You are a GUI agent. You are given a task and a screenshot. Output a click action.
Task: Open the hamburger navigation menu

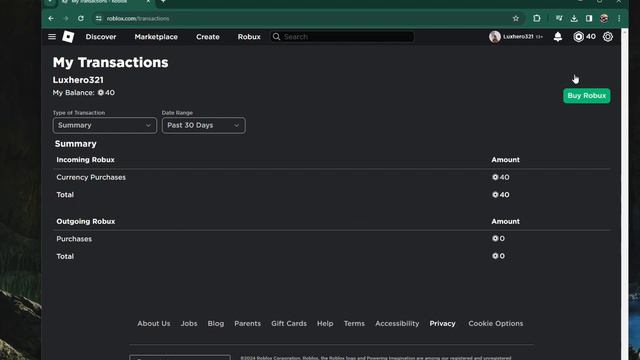pos(52,37)
